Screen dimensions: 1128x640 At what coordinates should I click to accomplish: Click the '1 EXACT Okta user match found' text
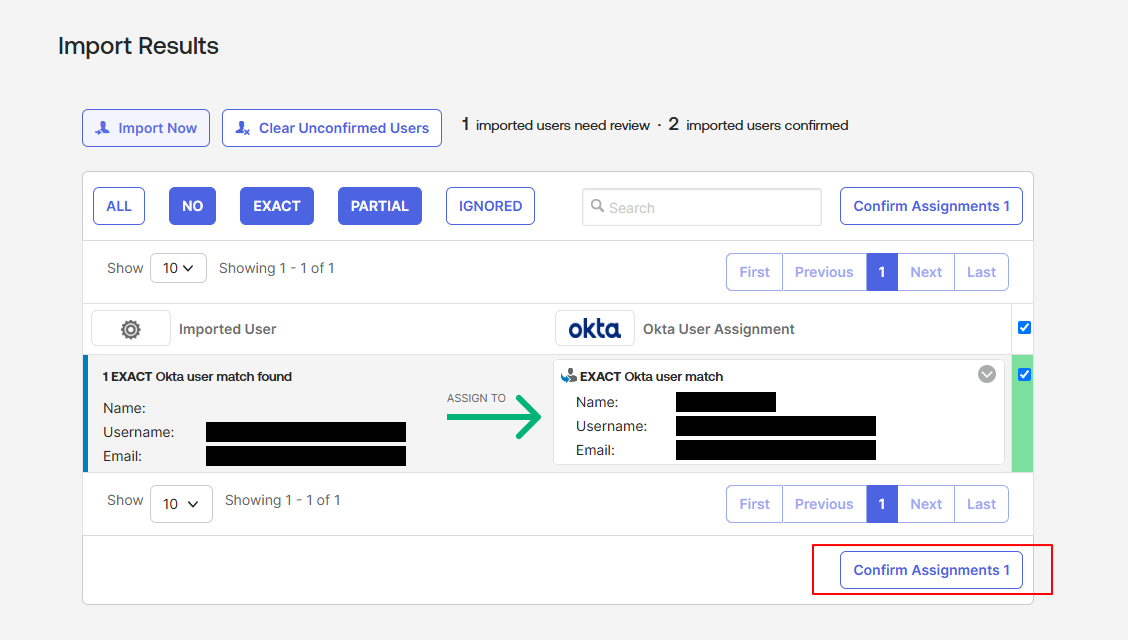pos(197,377)
